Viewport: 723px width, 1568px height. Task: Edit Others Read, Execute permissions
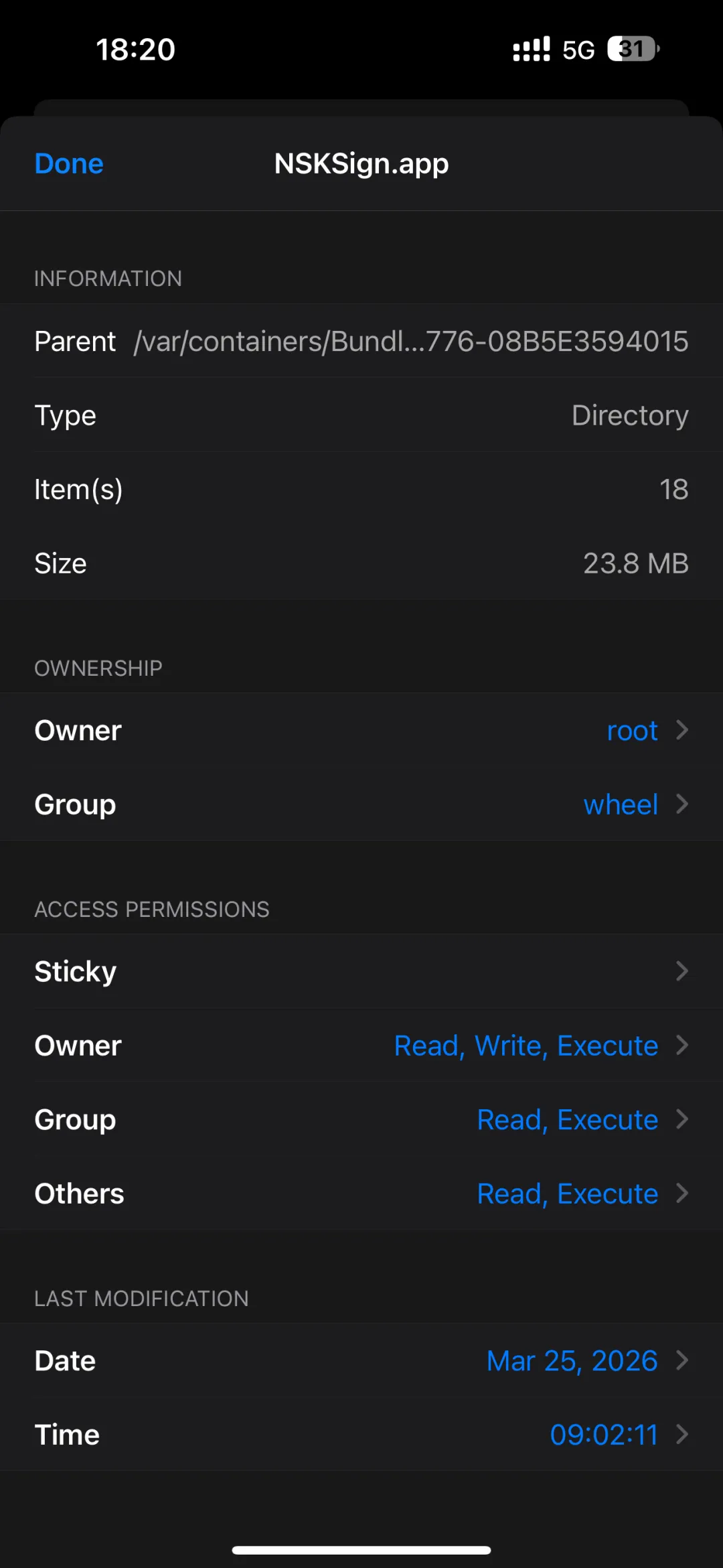pos(361,1194)
